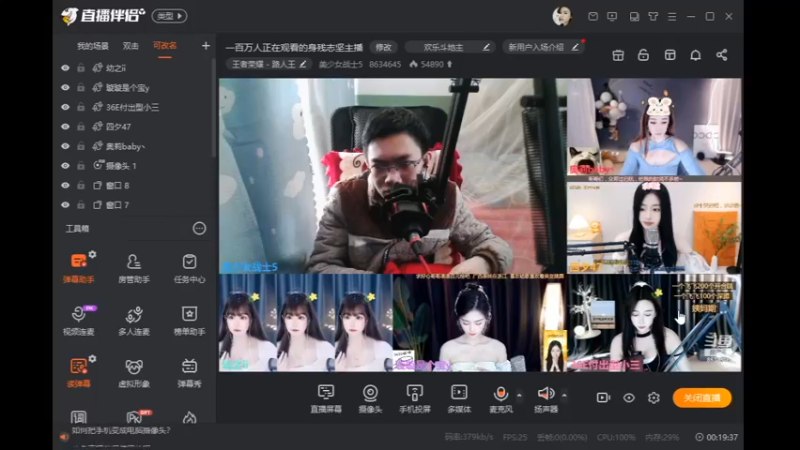
Task: Hide the 幼之ii source with eye icon
Action: click(65, 68)
